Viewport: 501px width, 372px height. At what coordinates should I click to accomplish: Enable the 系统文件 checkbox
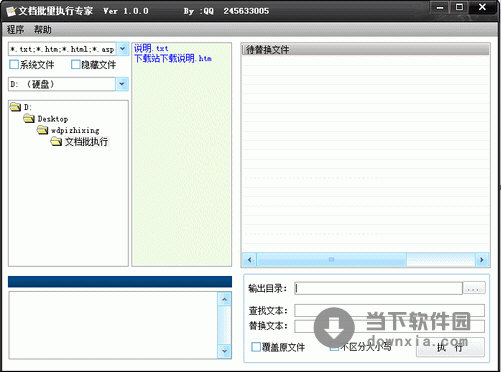coord(14,64)
